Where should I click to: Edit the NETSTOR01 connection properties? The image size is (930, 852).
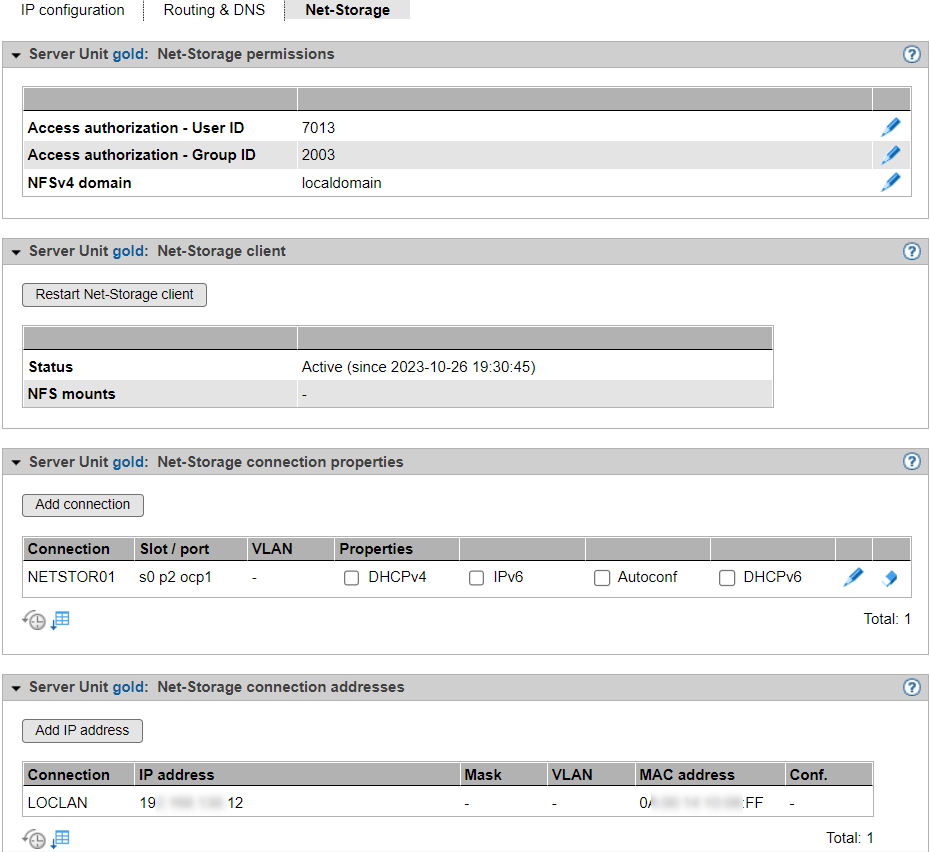(x=853, y=577)
